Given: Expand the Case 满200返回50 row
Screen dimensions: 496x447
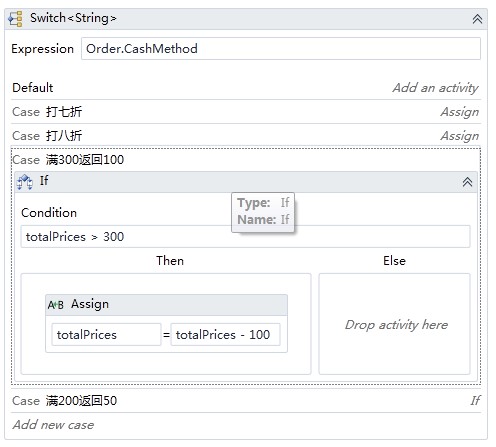Looking at the screenshot, I should (246, 401).
